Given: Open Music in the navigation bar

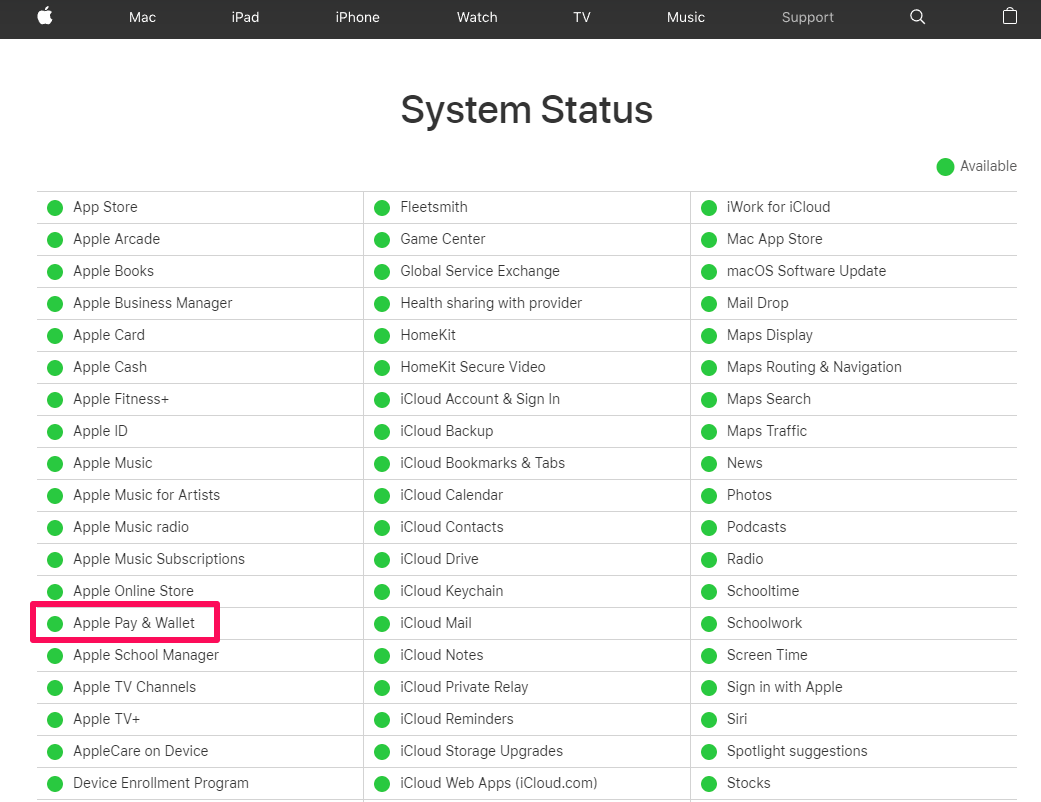Looking at the screenshot, I should [x=686, y=17].
